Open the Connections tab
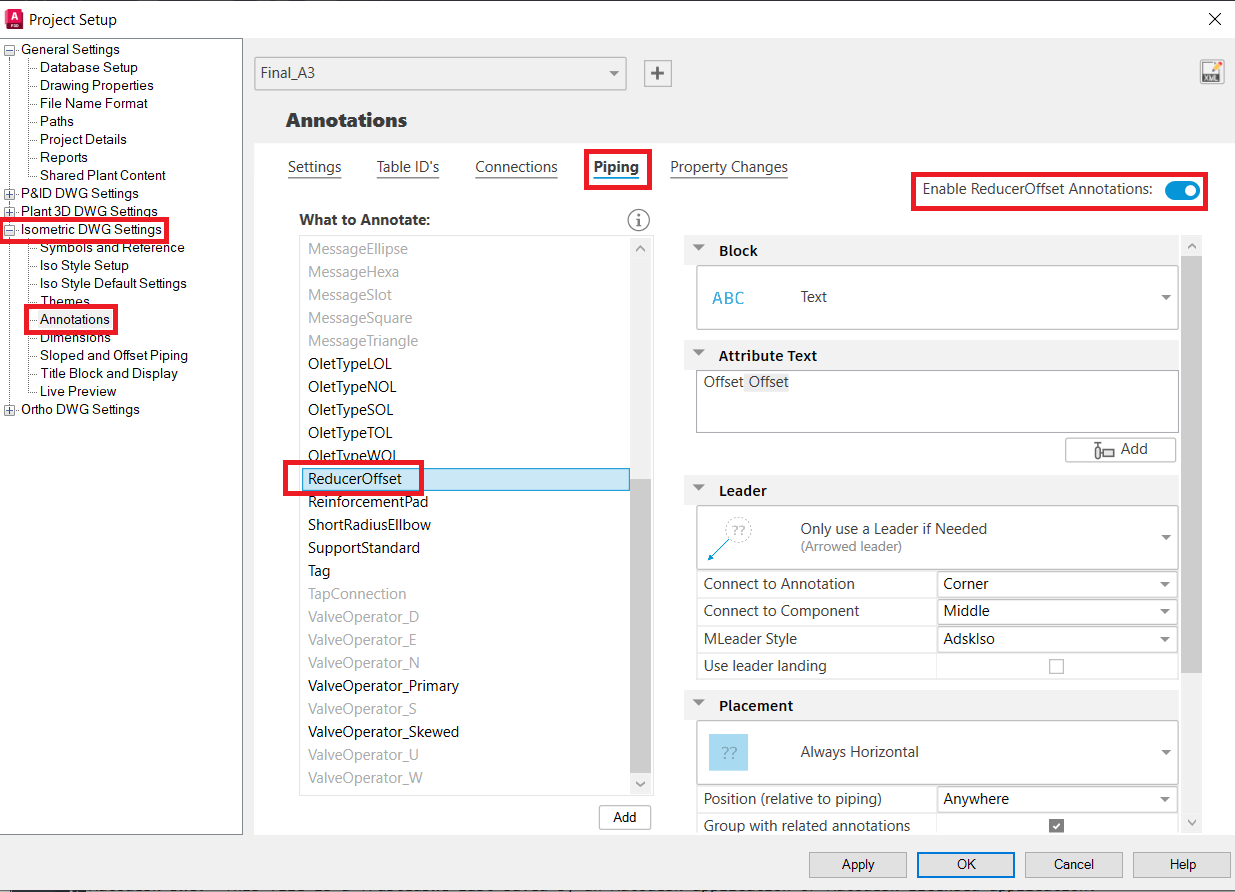This screenshot has width=1235, height=892. click(x=516, y=167)
